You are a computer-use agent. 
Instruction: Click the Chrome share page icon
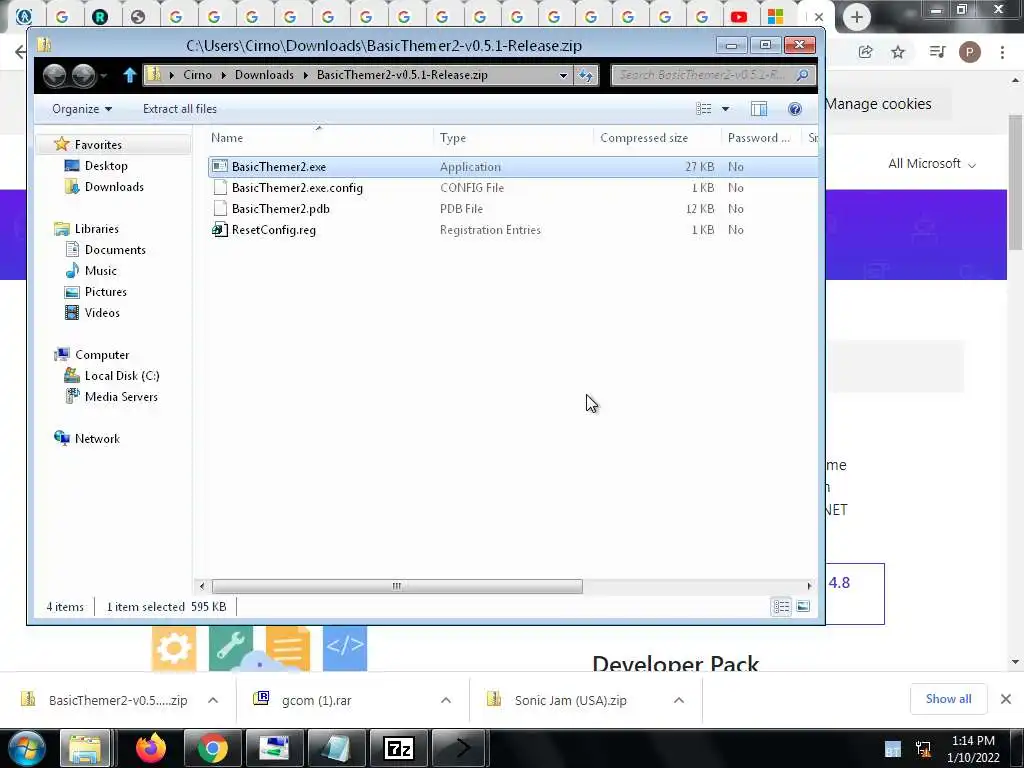(865, 52)
